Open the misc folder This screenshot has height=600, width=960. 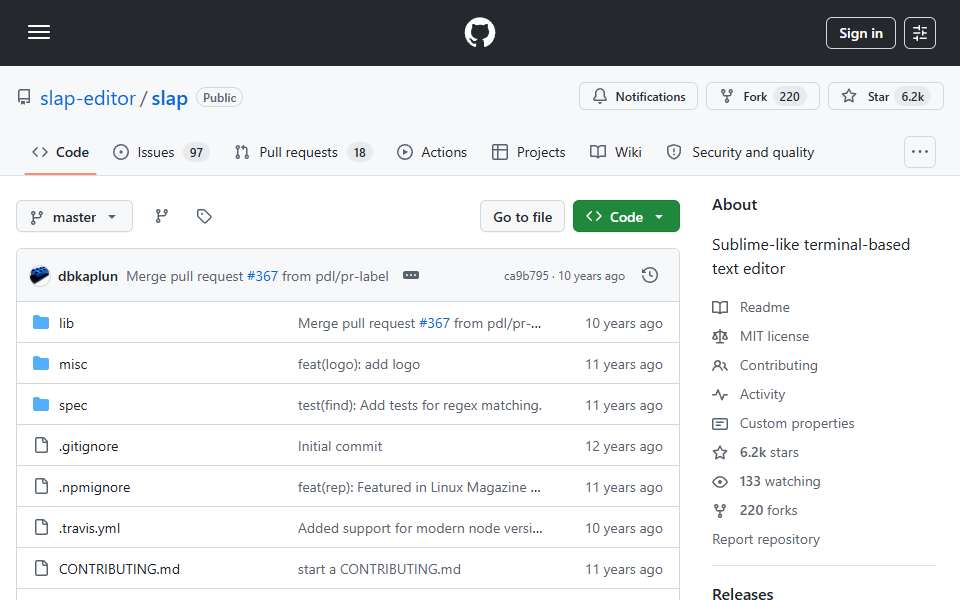click(73, 364)
